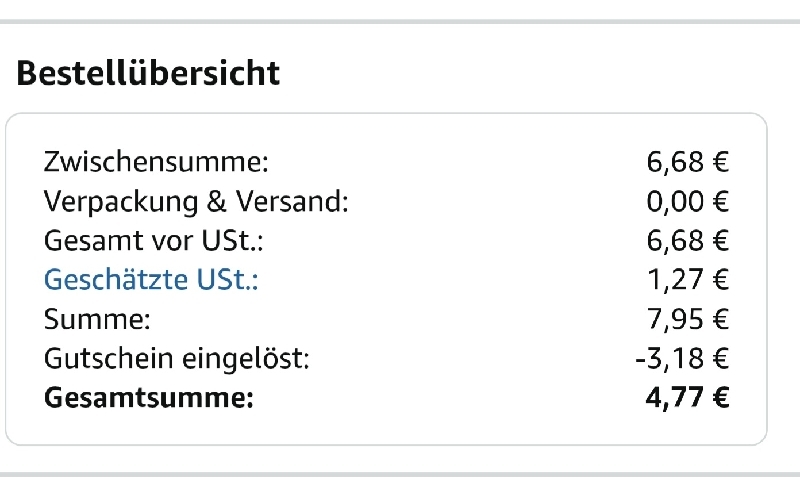Click the Geschätzte USt. link

tap(151, 281)
